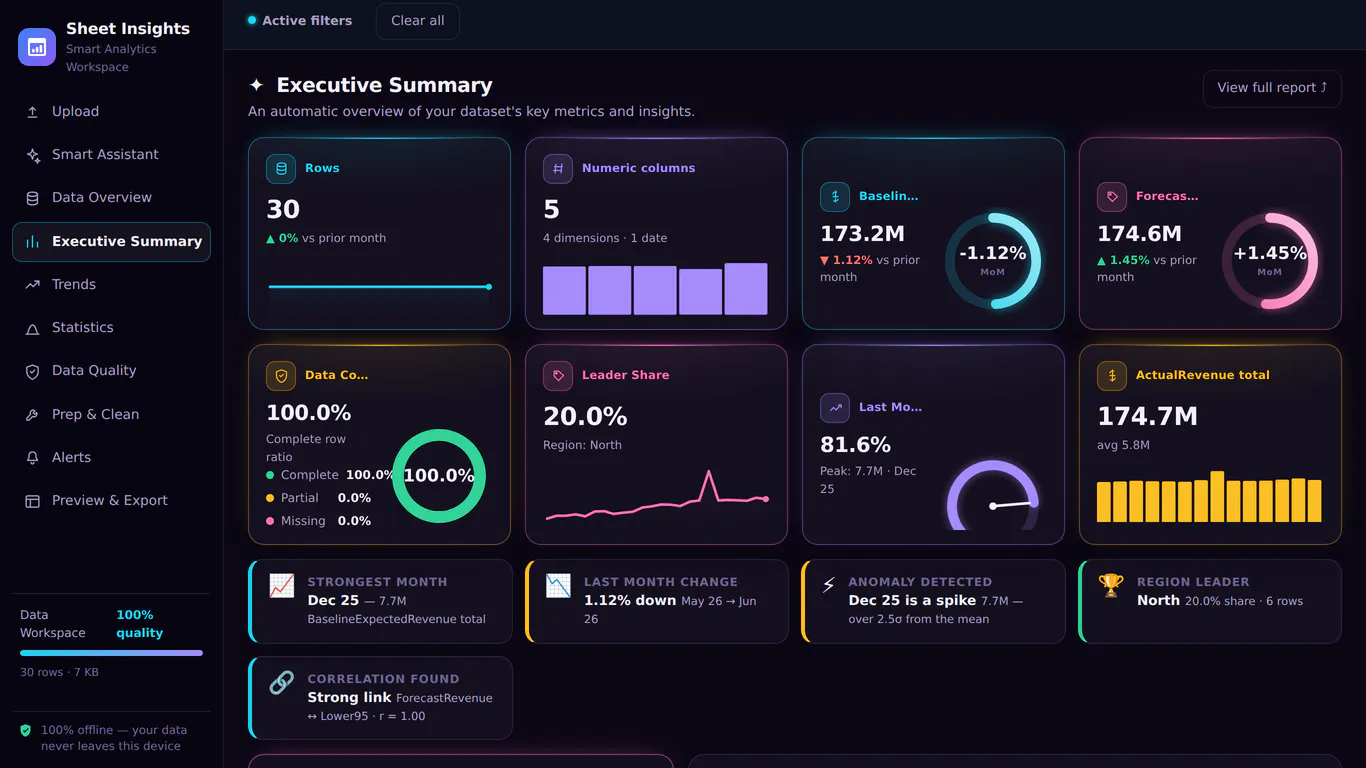Click the Forecast card tag icon

click(1112, 197)
